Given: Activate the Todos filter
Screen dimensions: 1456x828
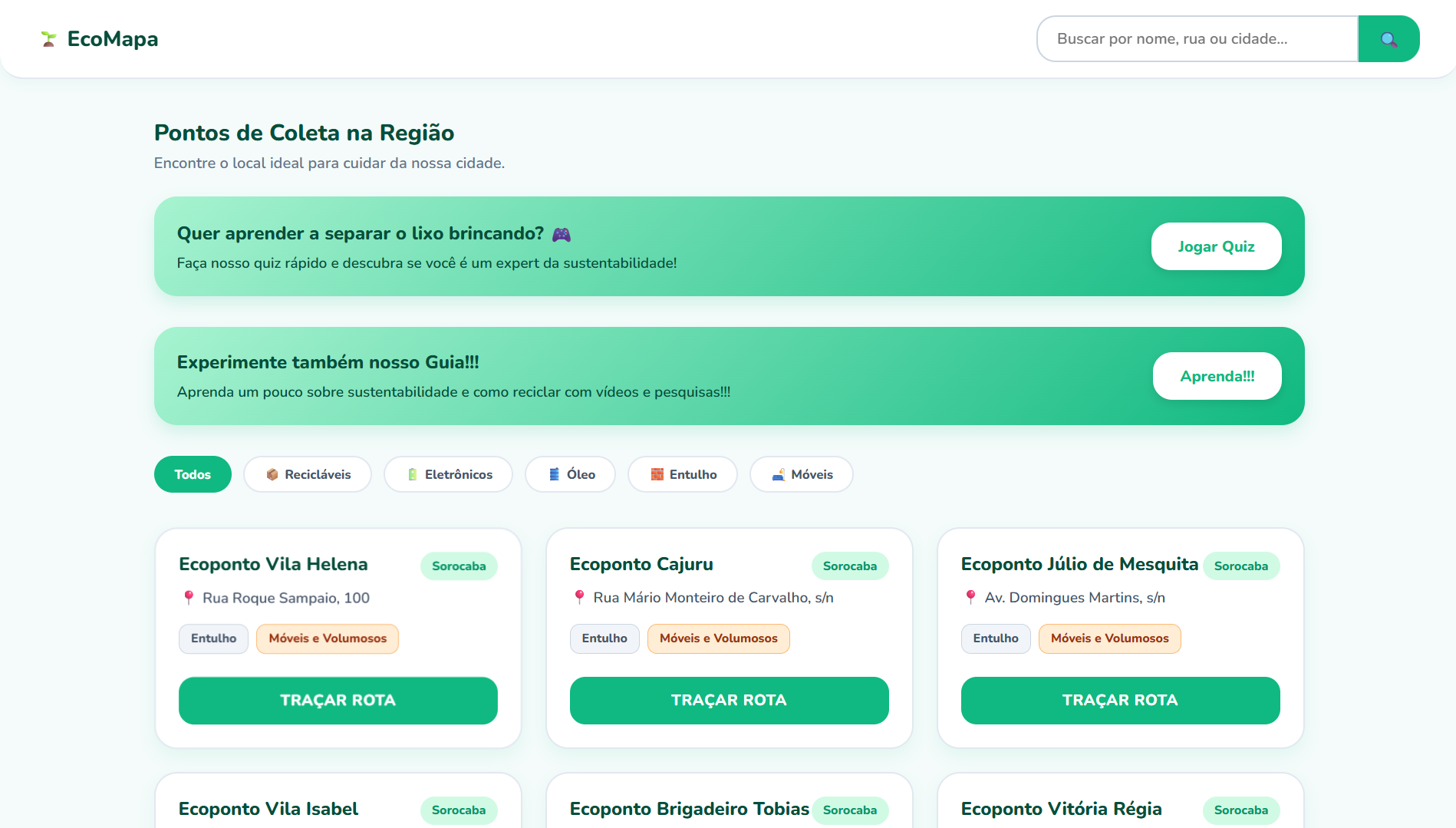Looking at the screenshot, I should click(x=193, y=474).
